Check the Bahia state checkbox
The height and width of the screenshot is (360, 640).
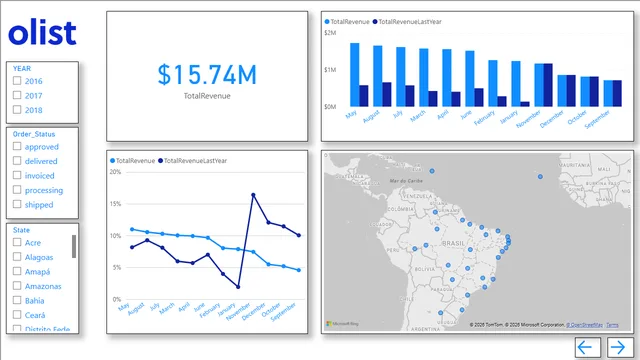[17, 300]
